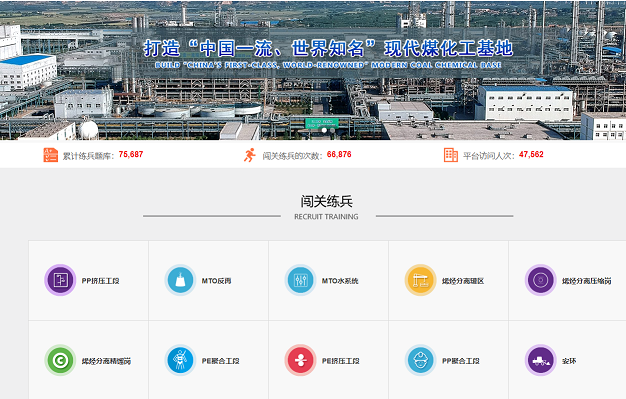The height and width of the screenshot is (399, 626).
Task: Click the orange 累计练兵题库 checklist icon
Action: (x=51, y=155)
